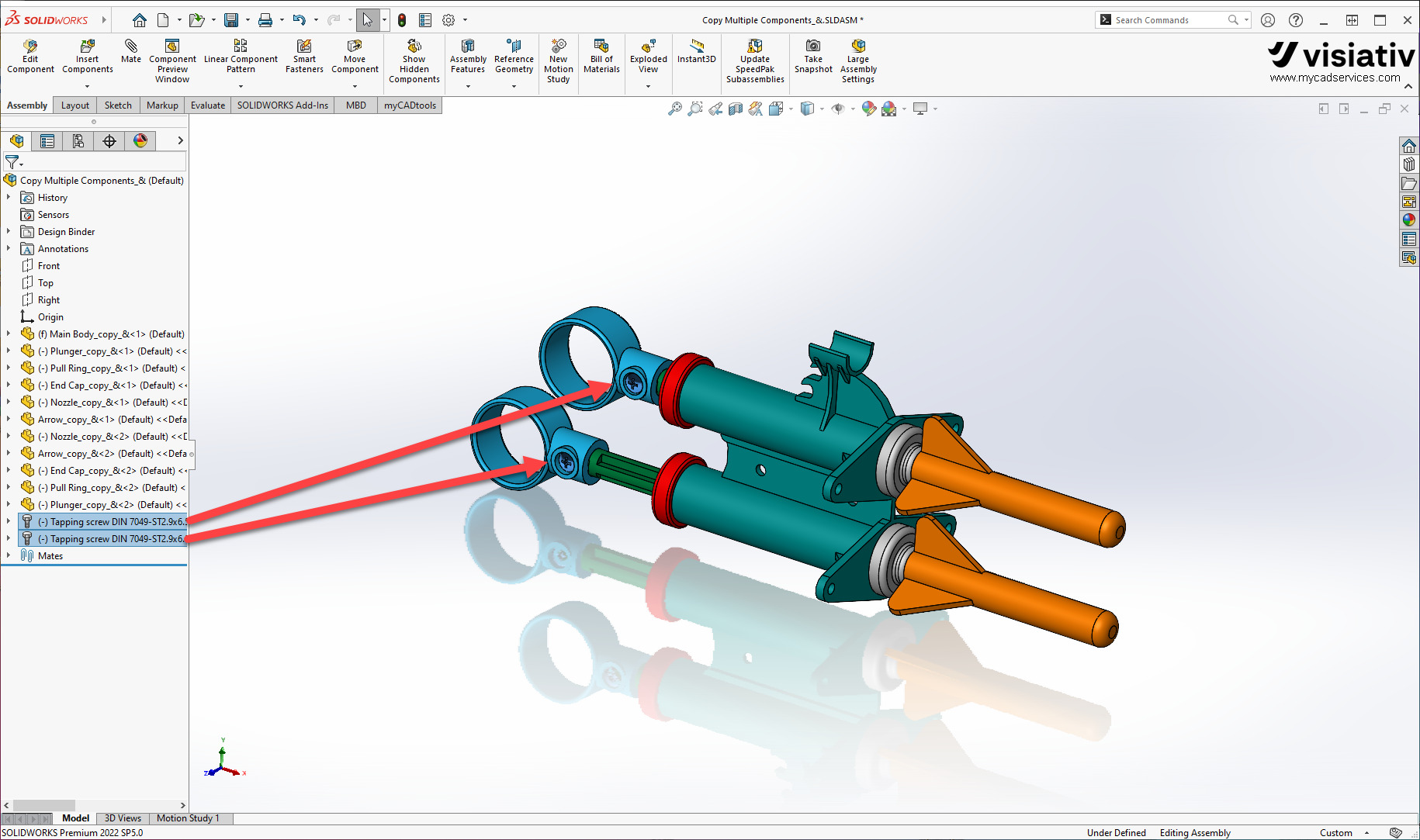Open the Appearances task pane icon
1420x840 pixels.
[1409, 220]
